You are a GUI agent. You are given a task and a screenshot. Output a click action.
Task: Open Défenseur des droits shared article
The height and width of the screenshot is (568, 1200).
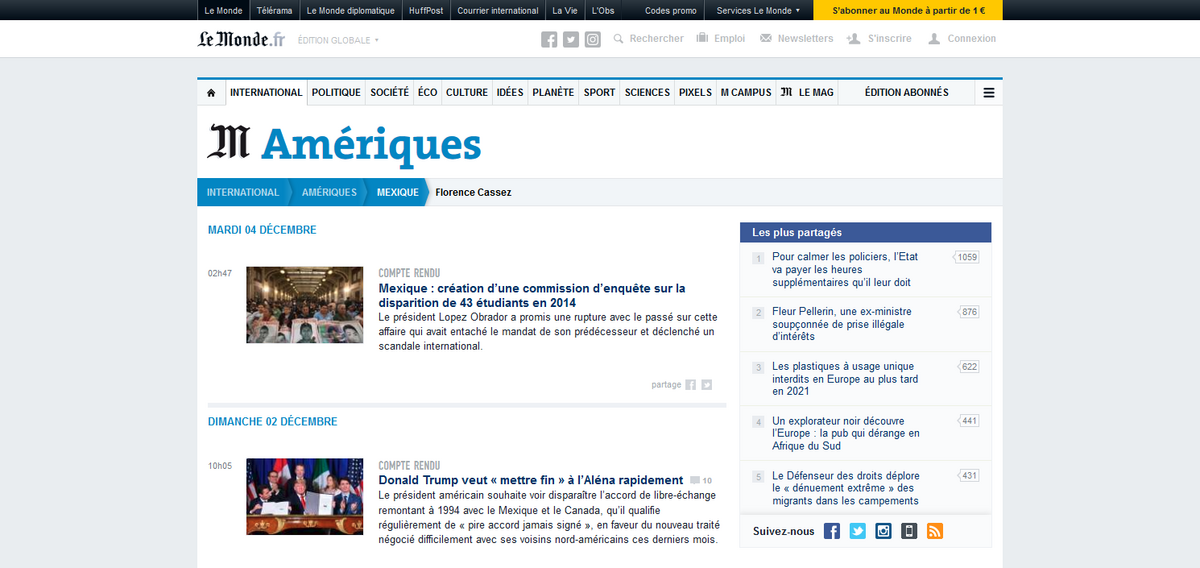[846, 488]
